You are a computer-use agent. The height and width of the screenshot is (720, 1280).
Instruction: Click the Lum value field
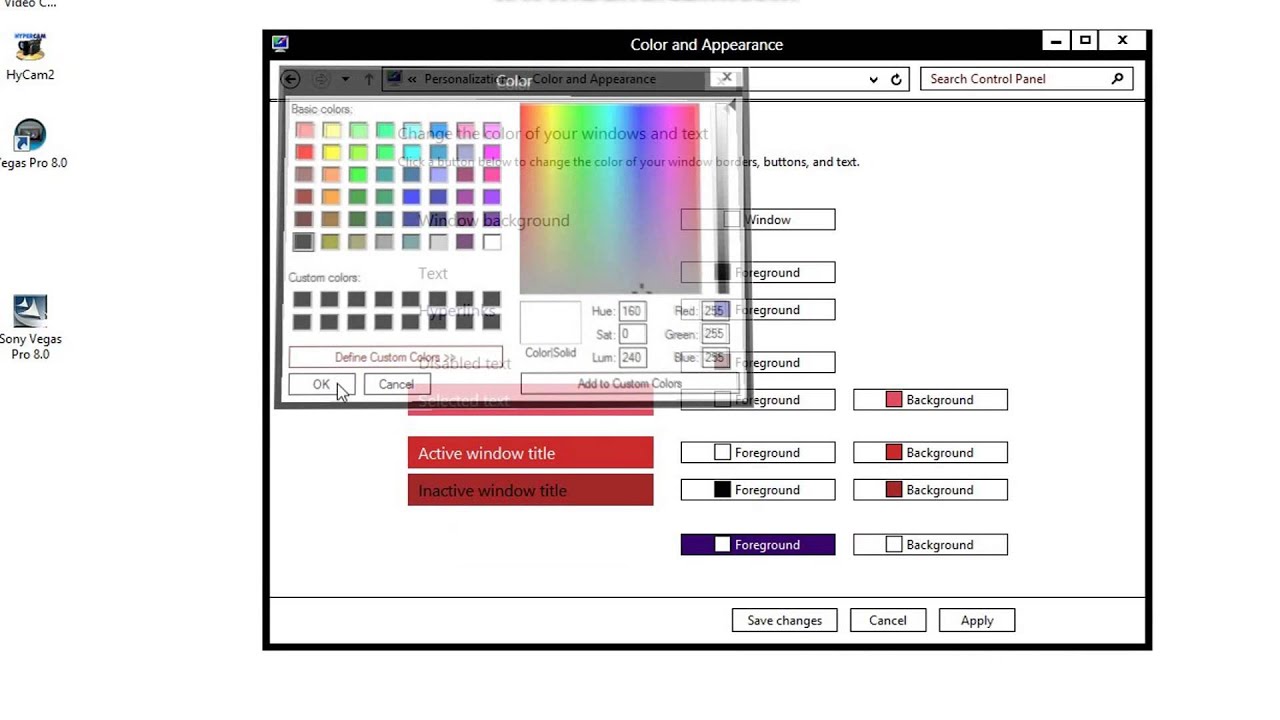(x=631, y=357)
